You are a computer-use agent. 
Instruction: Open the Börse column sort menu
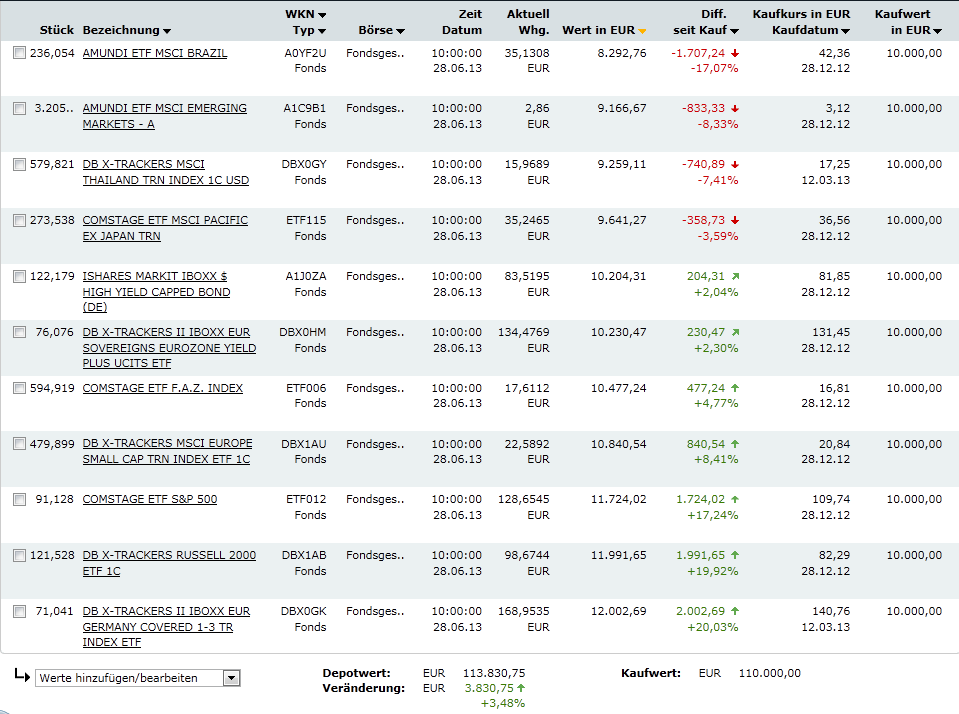click(381, 30)
